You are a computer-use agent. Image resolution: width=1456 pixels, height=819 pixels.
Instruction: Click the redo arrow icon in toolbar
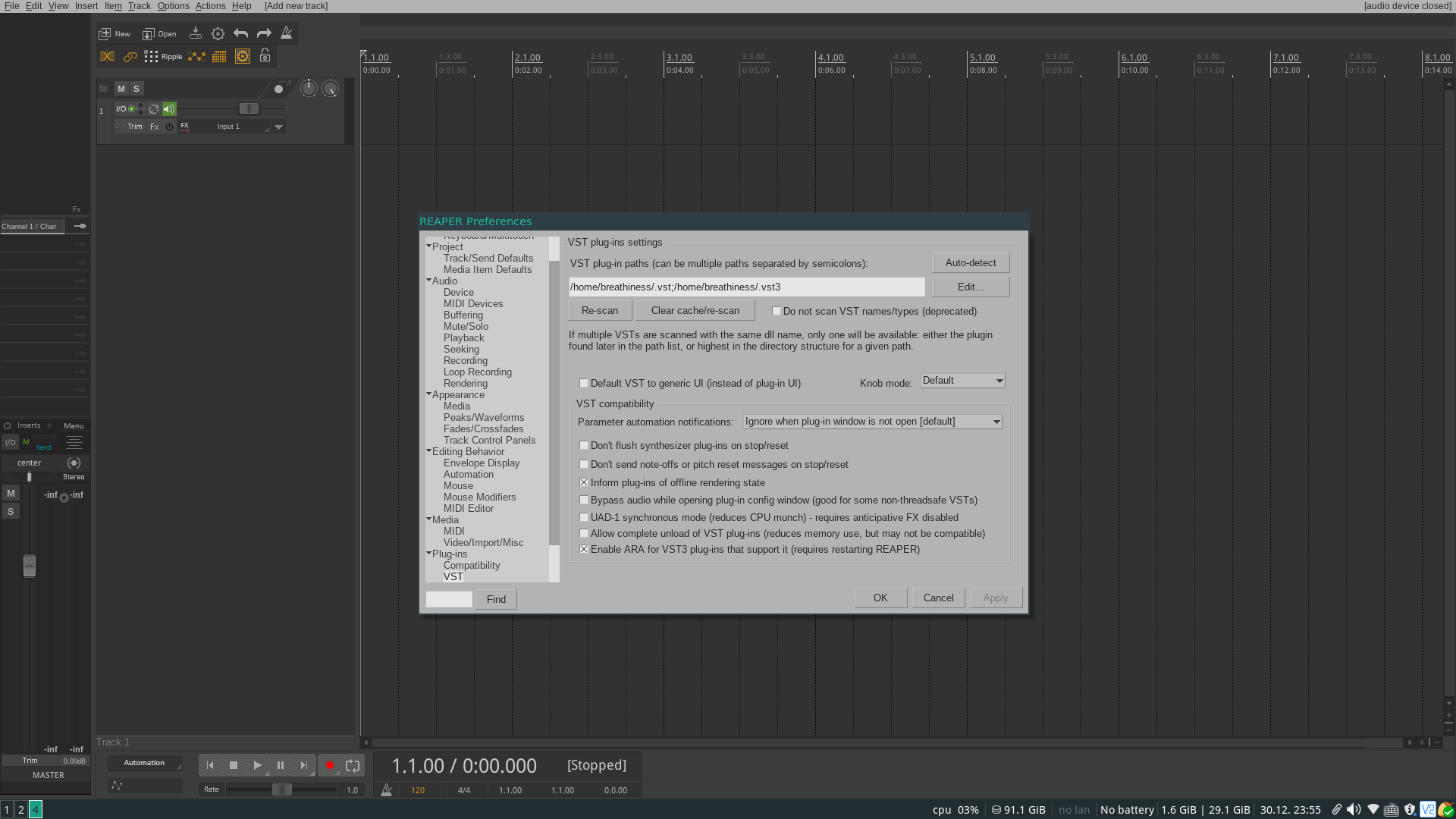[x=264, y=33]
